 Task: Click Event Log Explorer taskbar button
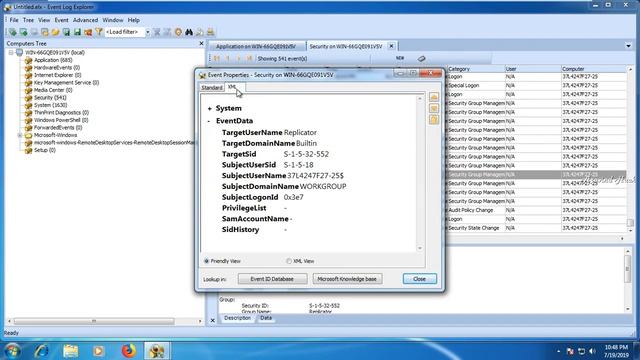tap(156, 351)
